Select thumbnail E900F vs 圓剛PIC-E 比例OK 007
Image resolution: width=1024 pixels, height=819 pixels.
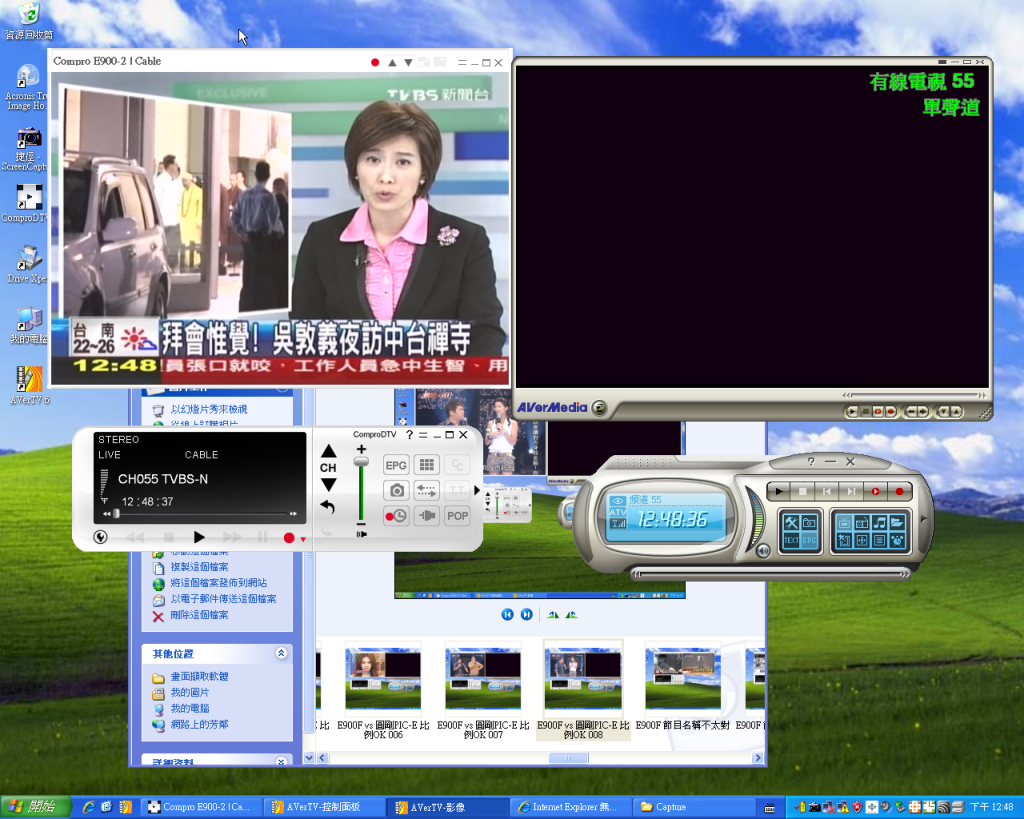tap(483, 690)
